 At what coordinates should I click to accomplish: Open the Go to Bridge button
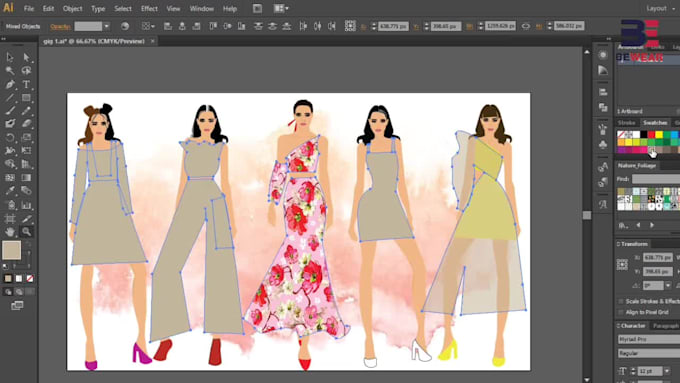[257, 8]
